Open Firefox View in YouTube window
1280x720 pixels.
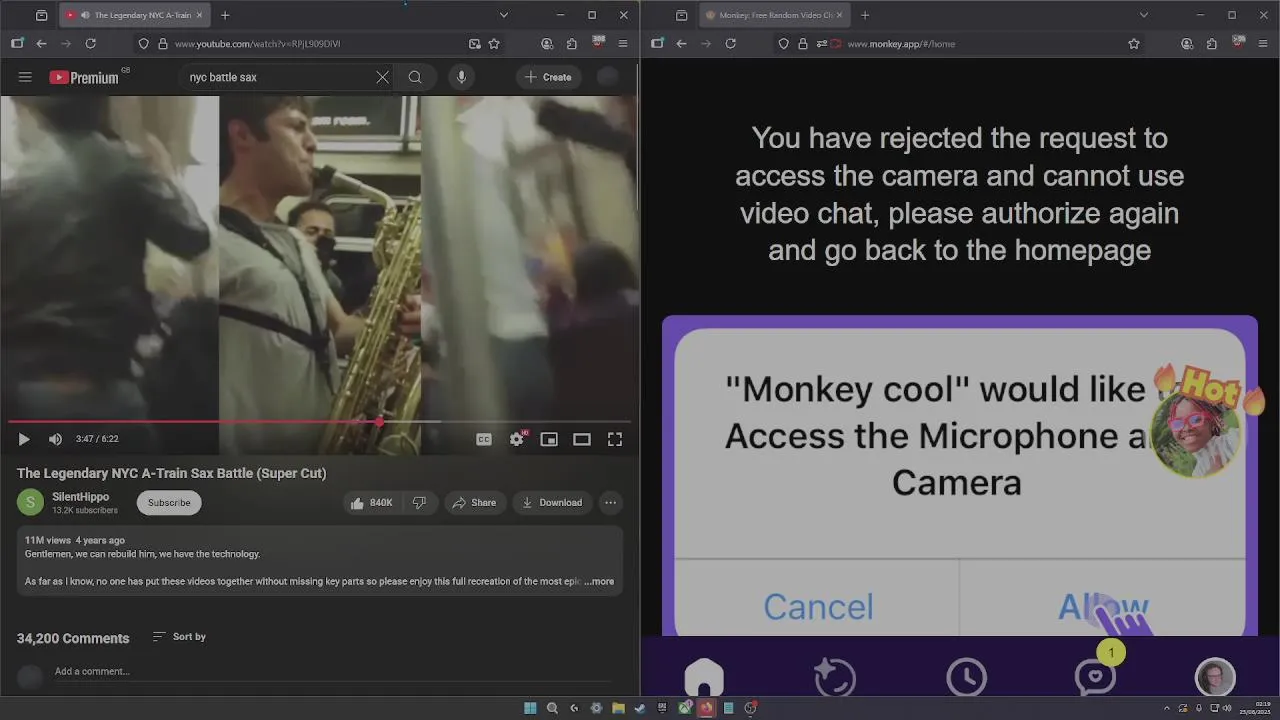coord(41,15)
